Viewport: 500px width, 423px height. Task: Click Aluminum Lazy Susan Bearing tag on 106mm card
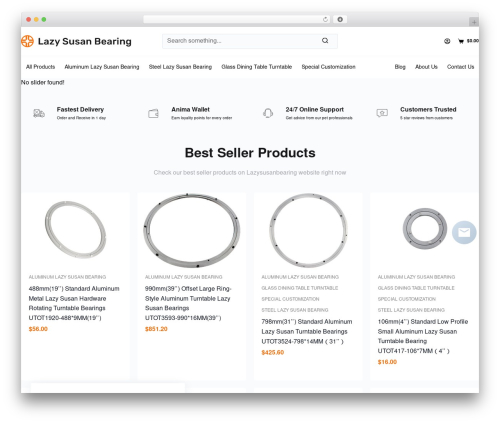pos(416,277)
